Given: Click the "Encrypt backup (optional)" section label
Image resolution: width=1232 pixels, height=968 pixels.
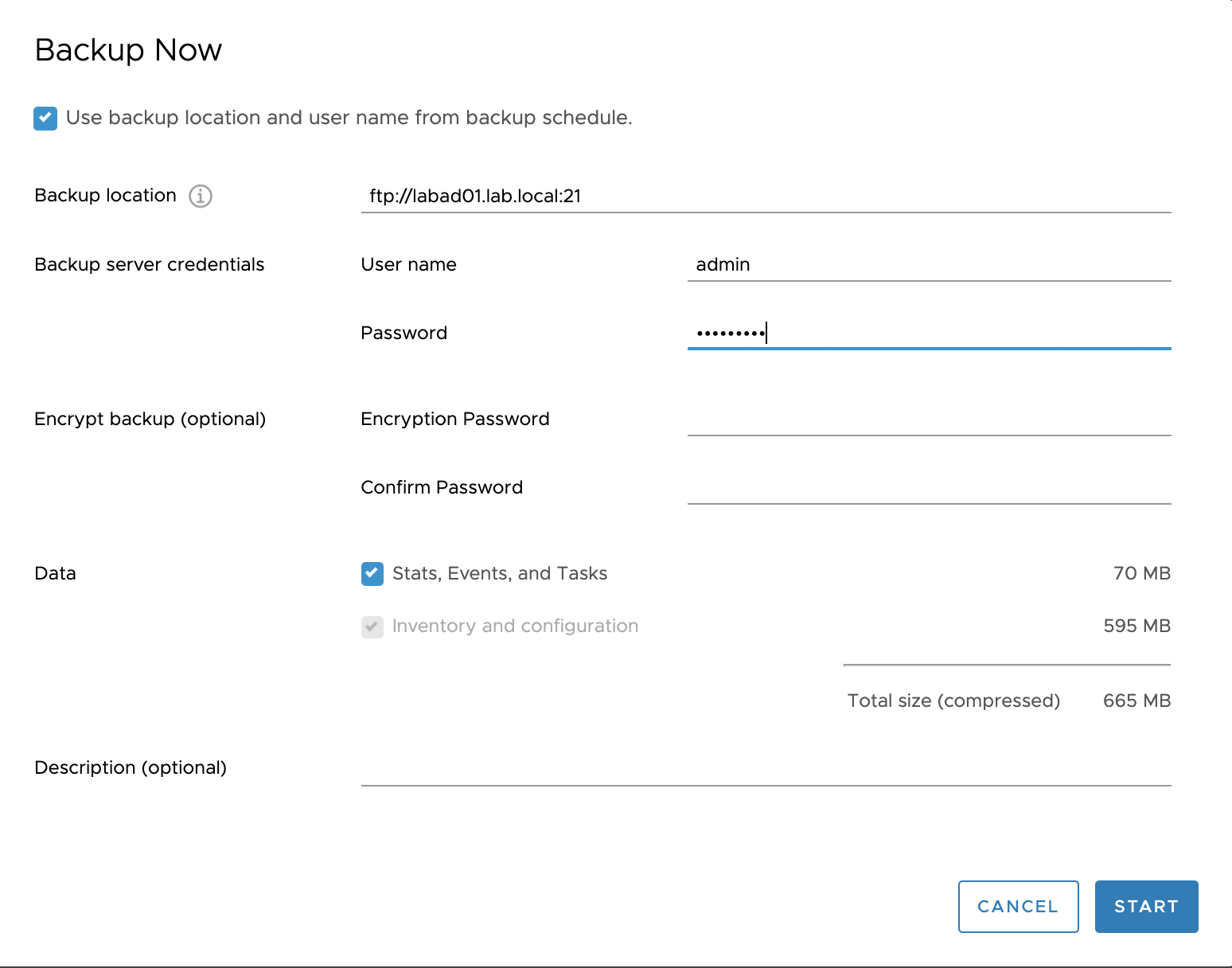Looking at the screenshot, I should pyautogui.click(x=150, y=419).
